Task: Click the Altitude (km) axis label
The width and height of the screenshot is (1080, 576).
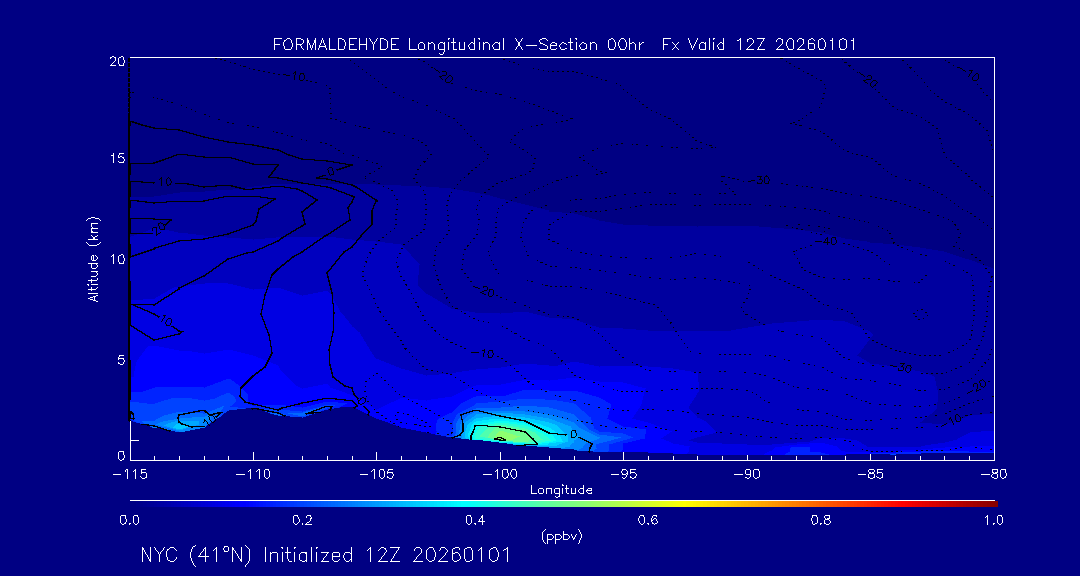Action: (93, 259)
